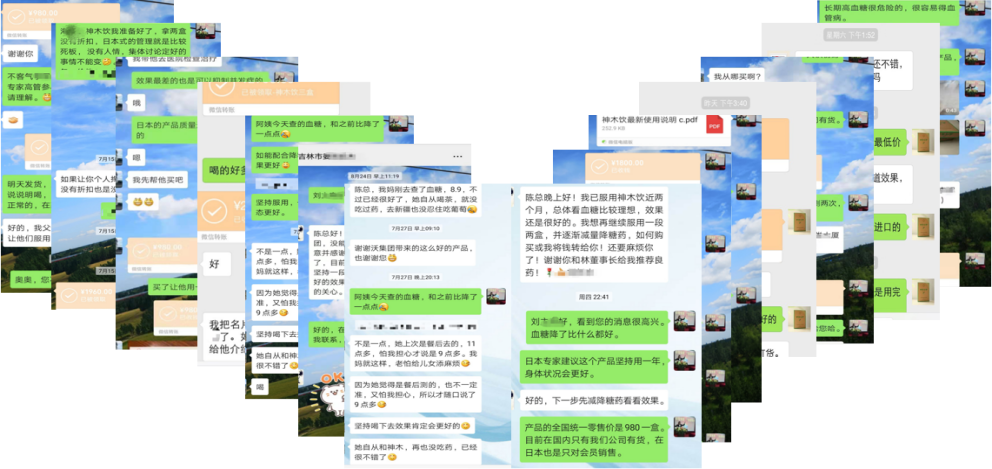
Task: Click product box image beside 进口的
Action: tap(923, 226)
